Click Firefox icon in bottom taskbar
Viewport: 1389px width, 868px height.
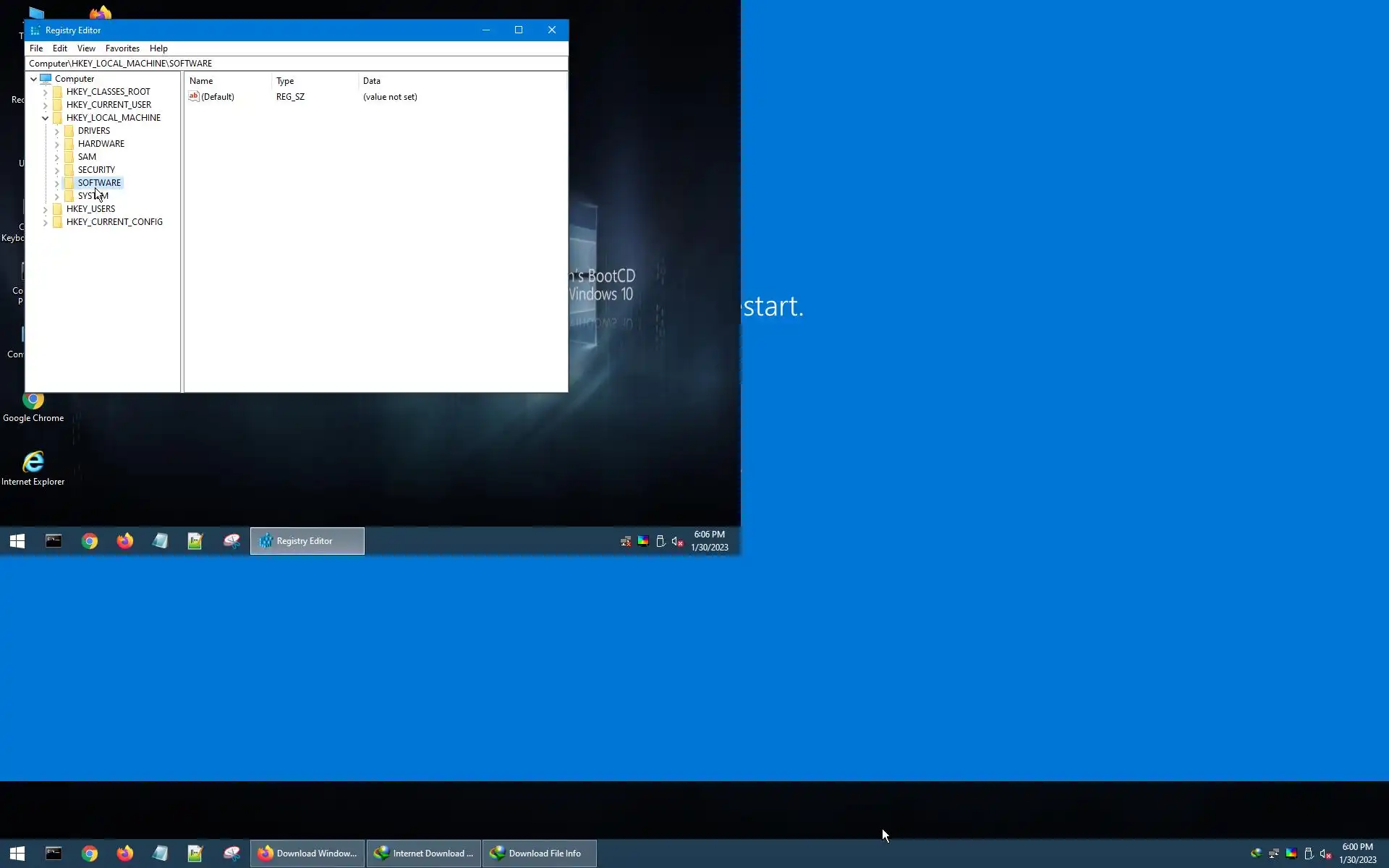(125, 854)
